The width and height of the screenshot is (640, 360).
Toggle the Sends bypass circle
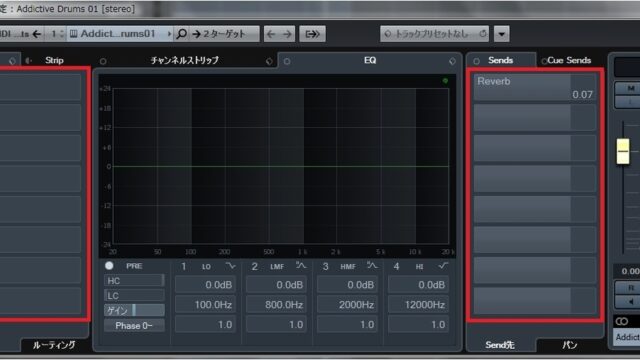(x=476, y=61)
